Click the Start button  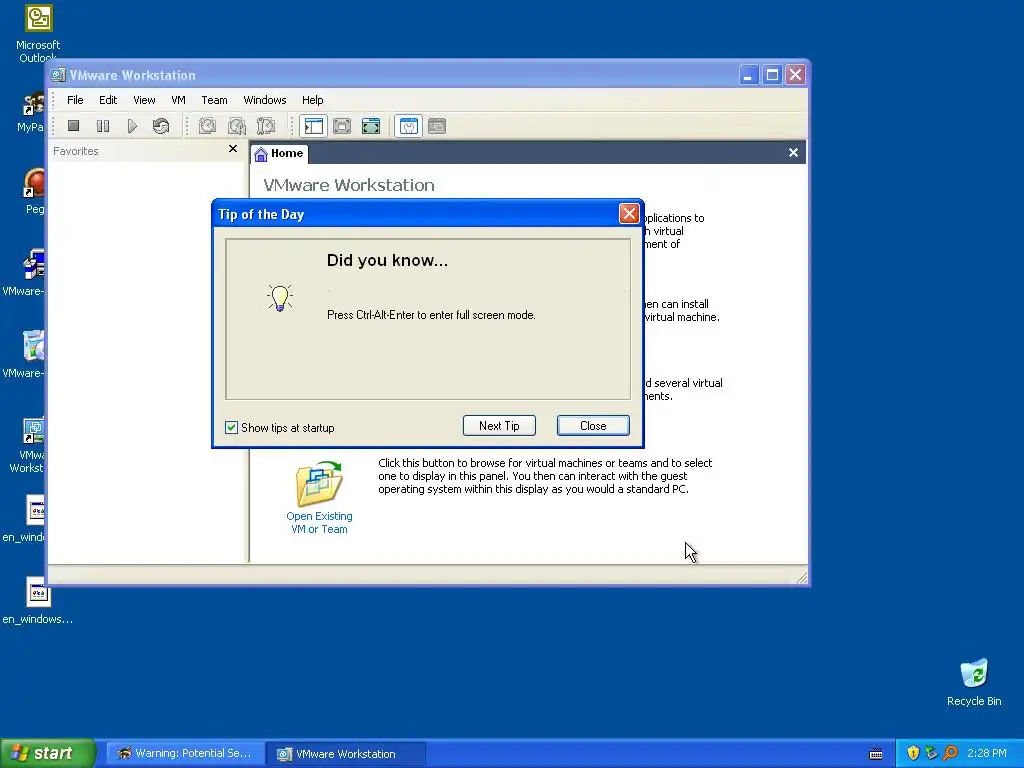(x=48, y=753)
